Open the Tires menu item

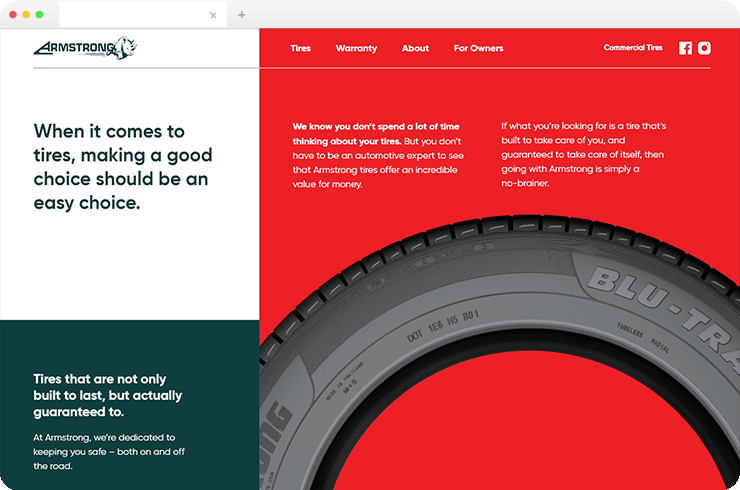[300, 48]
